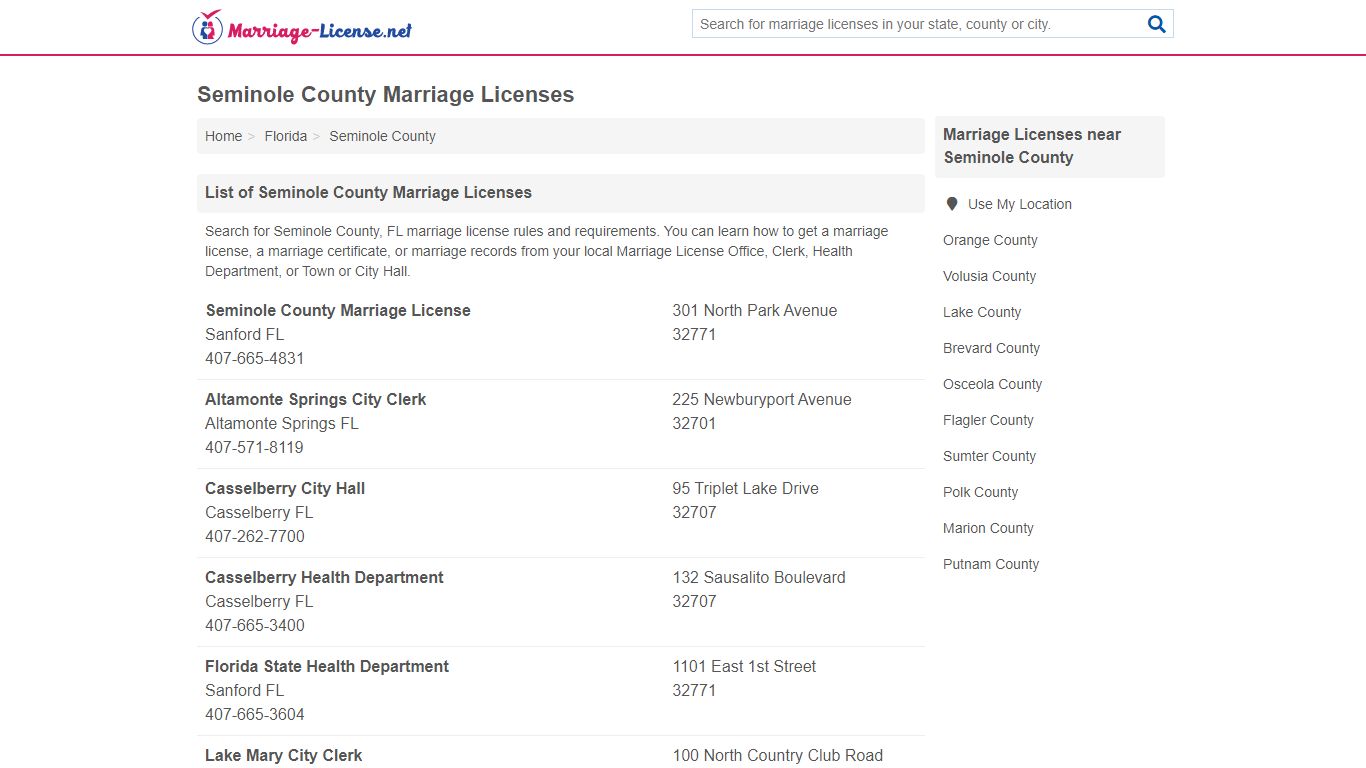Viewport: 1366px width, 768px height.
Task: Click phone number 407-571-8119
Action: coord(254,447)
